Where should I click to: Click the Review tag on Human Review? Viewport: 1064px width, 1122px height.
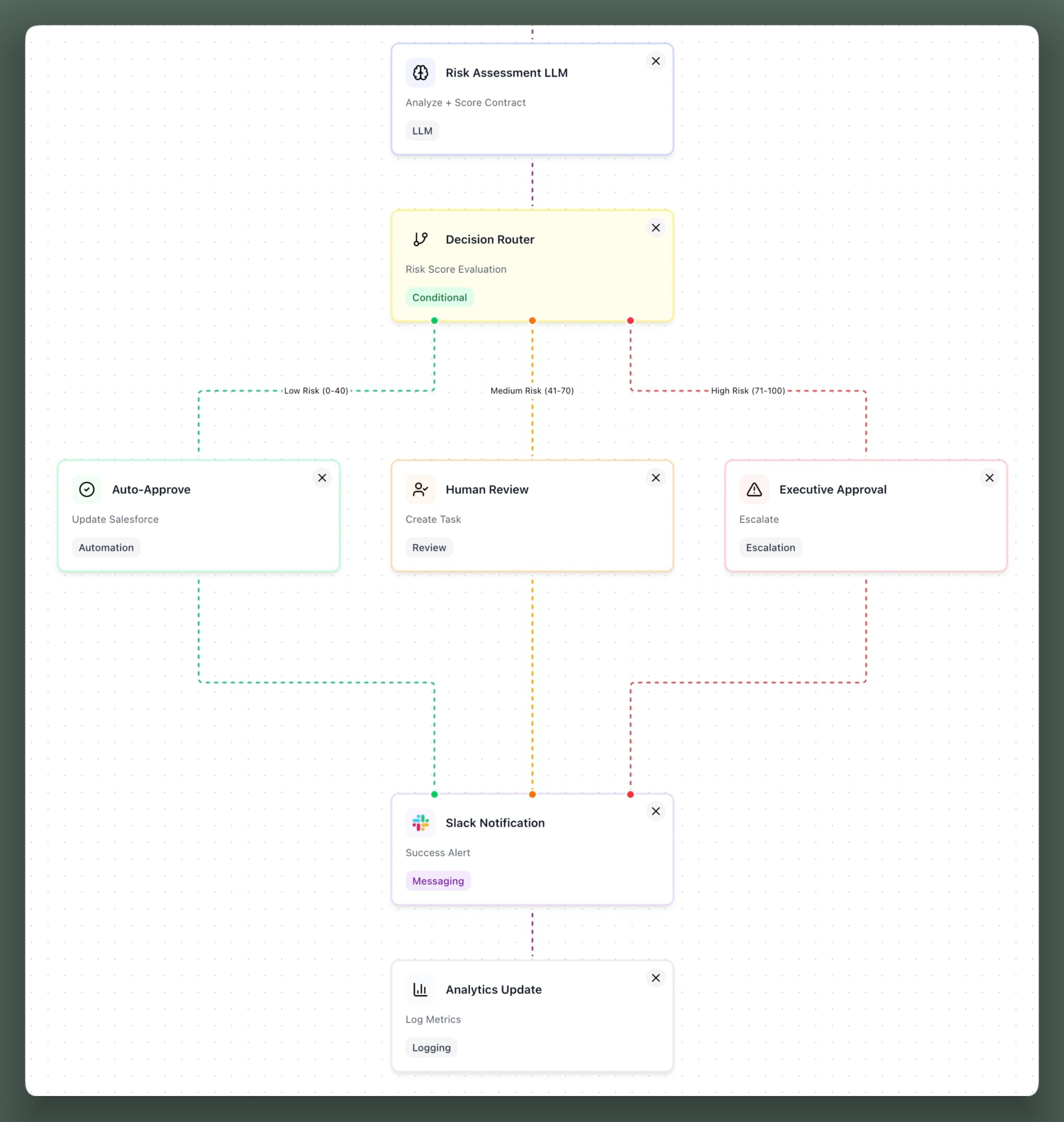point(429,547)
